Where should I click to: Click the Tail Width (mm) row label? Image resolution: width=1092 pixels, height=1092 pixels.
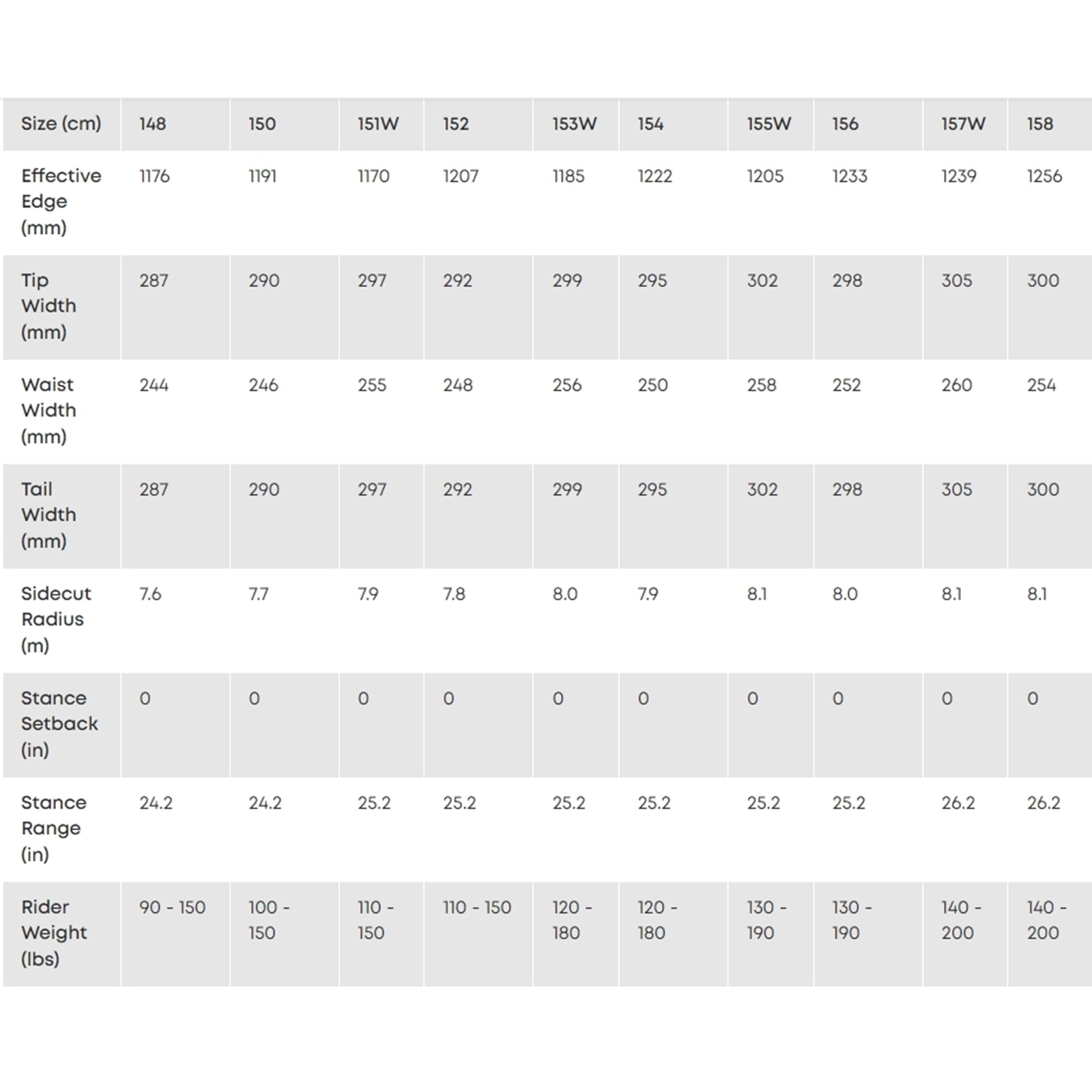click(x=48, y=515)
